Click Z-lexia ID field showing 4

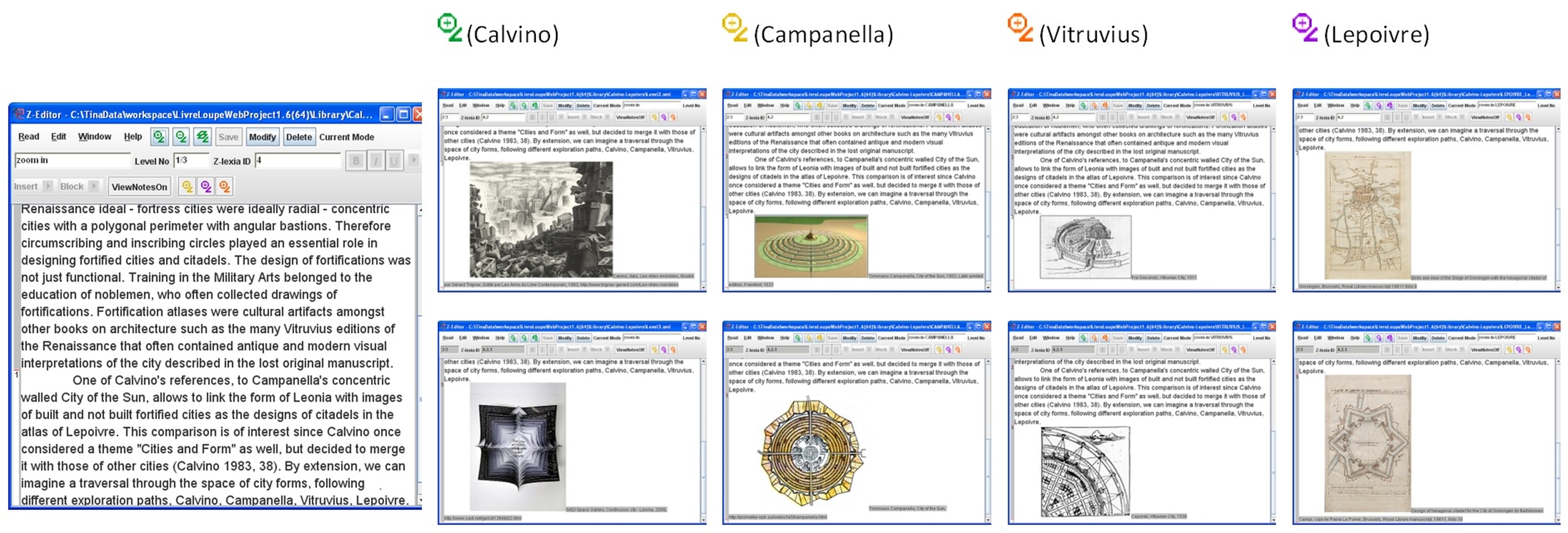point(297,161)
